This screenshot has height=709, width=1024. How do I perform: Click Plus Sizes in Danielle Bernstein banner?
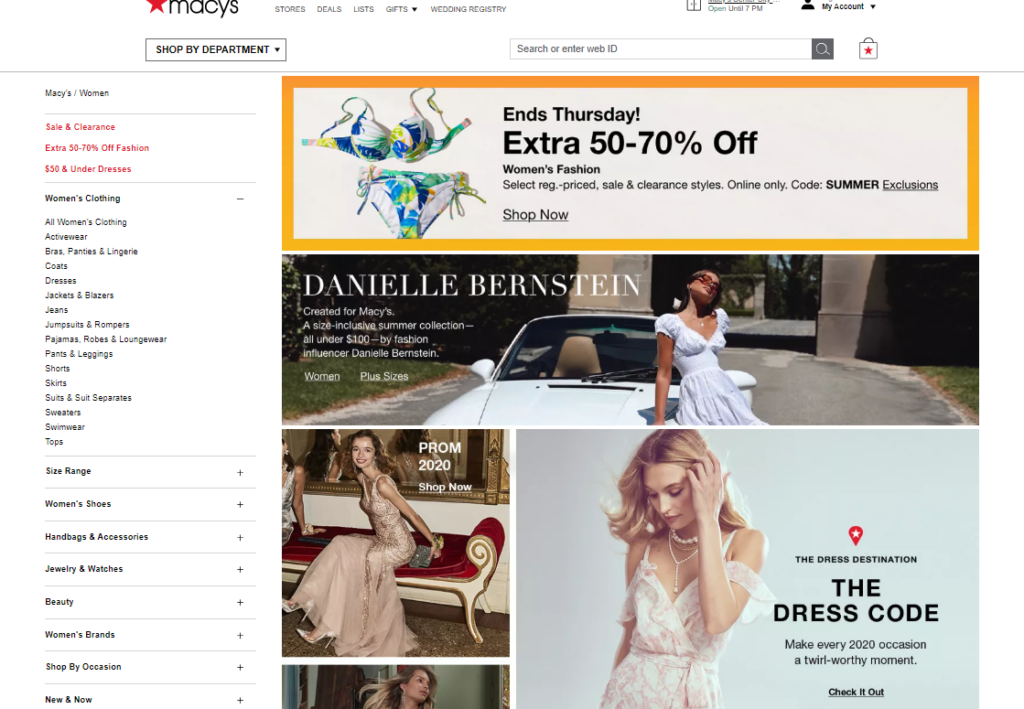384,376
